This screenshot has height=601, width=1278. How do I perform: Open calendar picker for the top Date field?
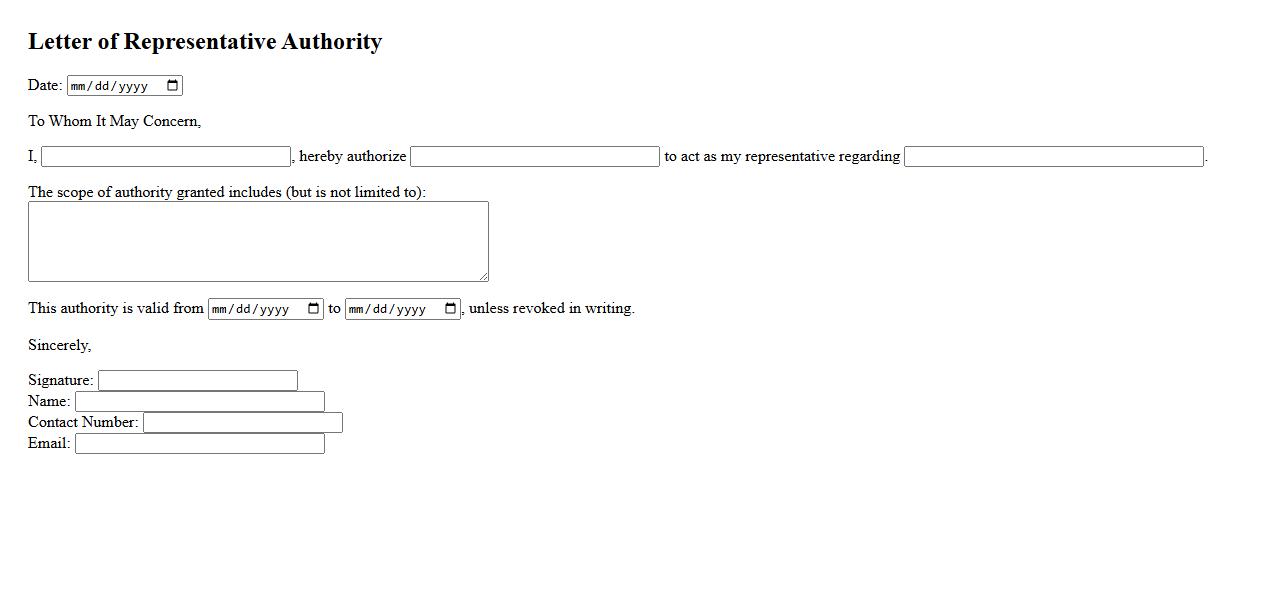[x=172, y=86]
